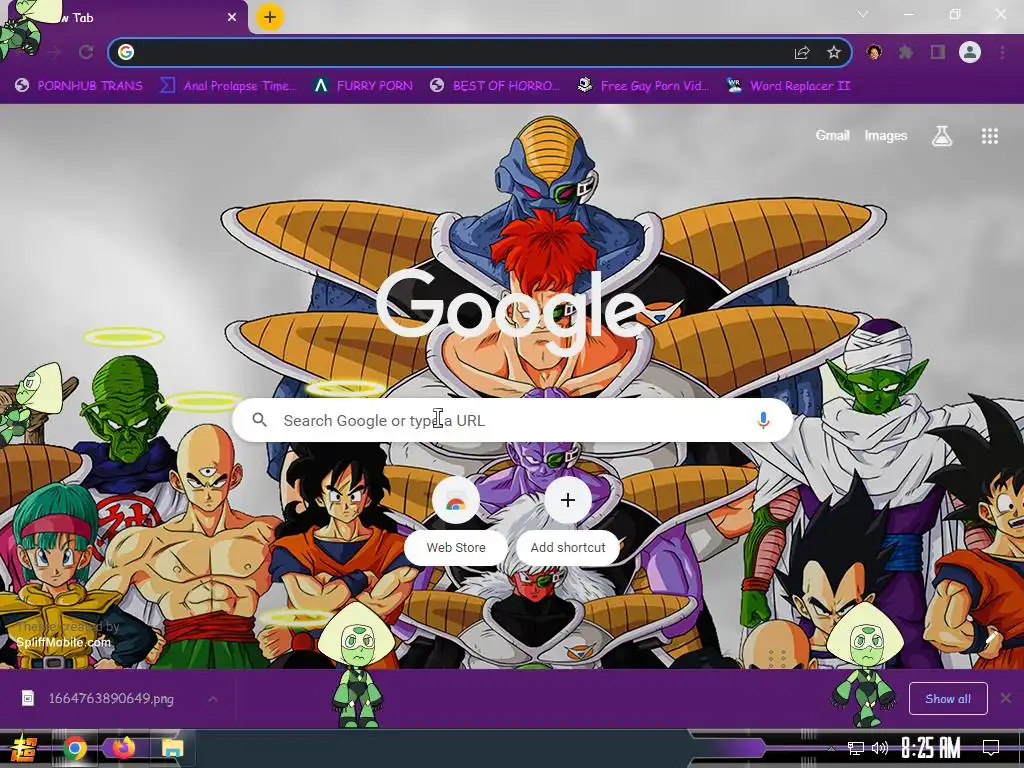1024x768 pixels.
Task: Expand the download item options chevron
Action: 213,699
